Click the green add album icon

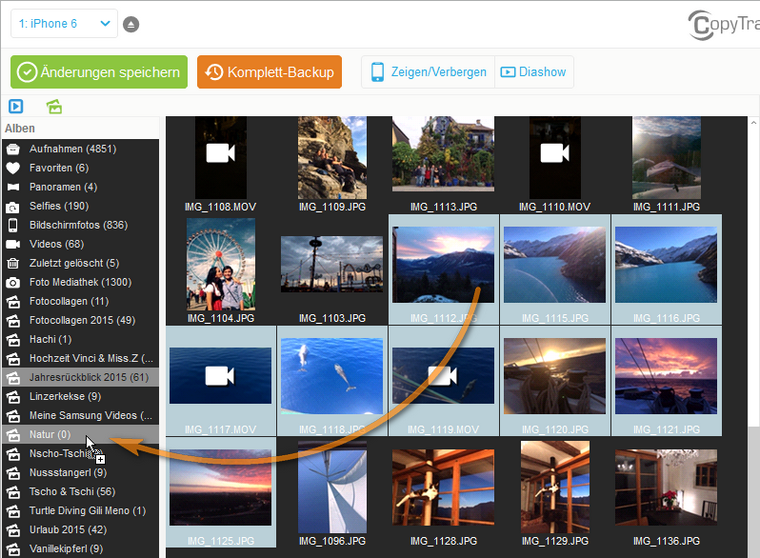pyautogui.click(x=54, y=106)
